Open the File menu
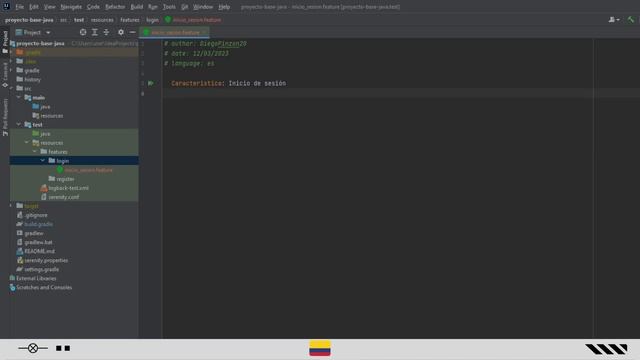The height and width of the screenshot is (360, 640). click(20, 7)
